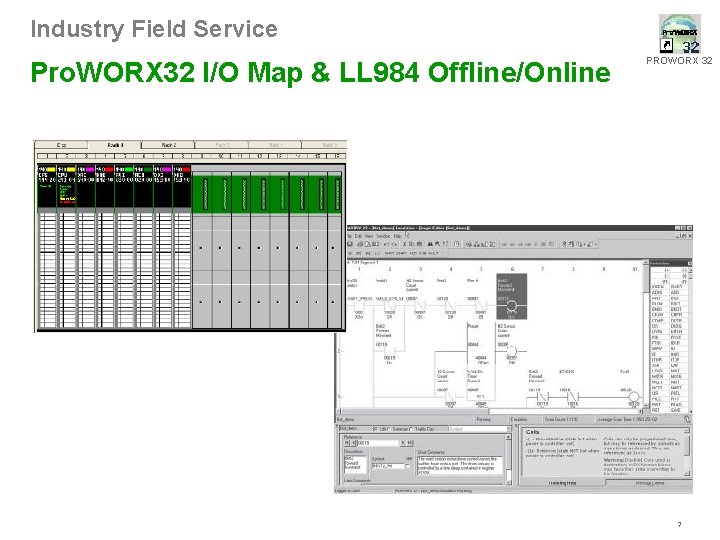Select column 7 header in ladder grid

click(542, 269)
